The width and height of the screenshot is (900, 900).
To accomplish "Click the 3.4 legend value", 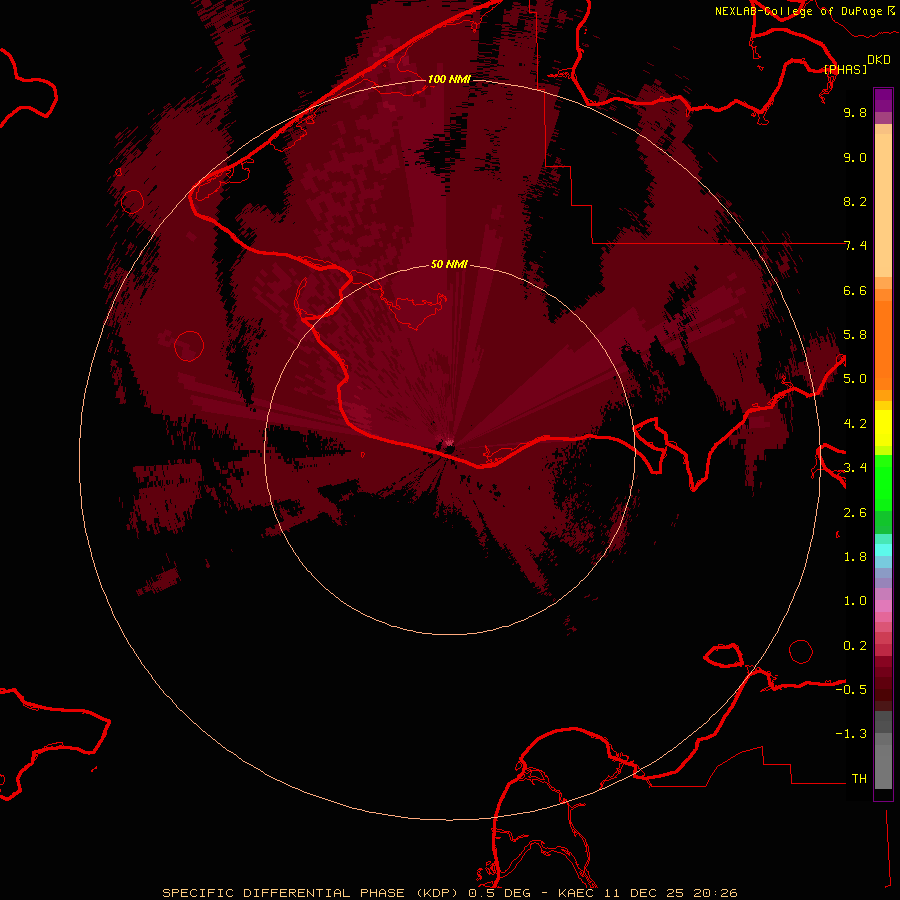I will coord(855,468).
